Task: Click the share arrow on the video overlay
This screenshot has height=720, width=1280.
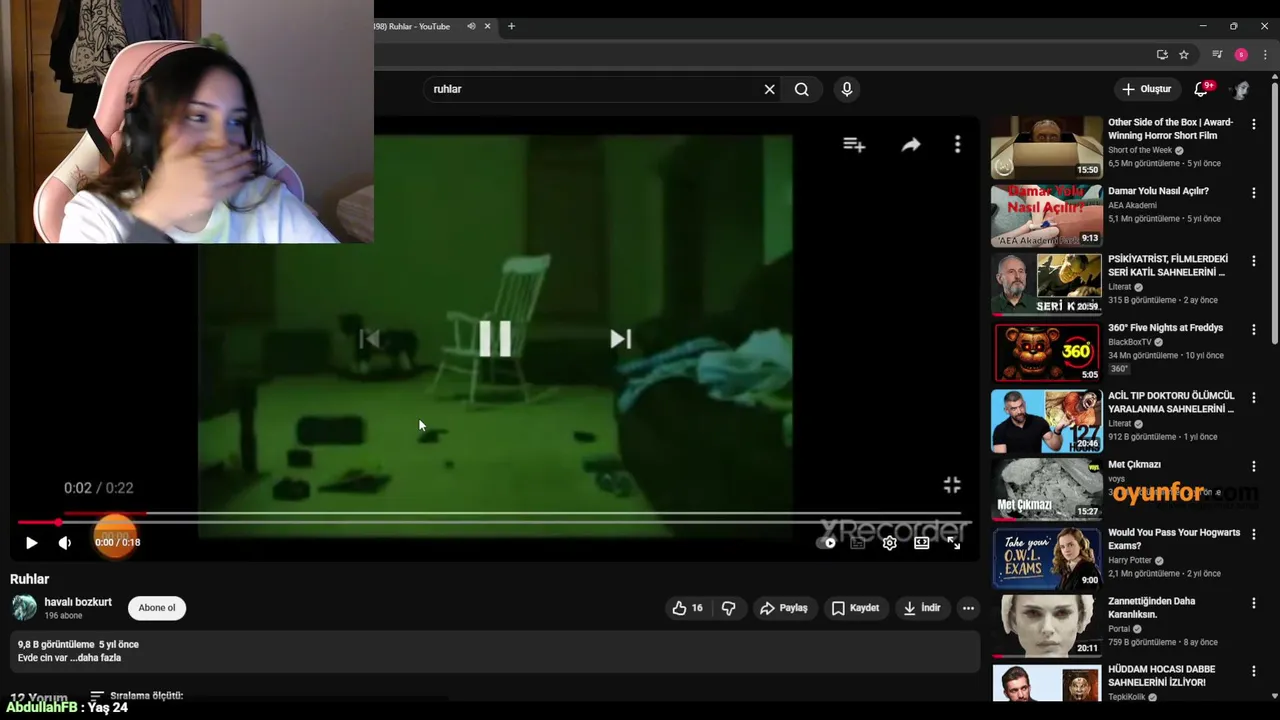Action: coord(911,145)
